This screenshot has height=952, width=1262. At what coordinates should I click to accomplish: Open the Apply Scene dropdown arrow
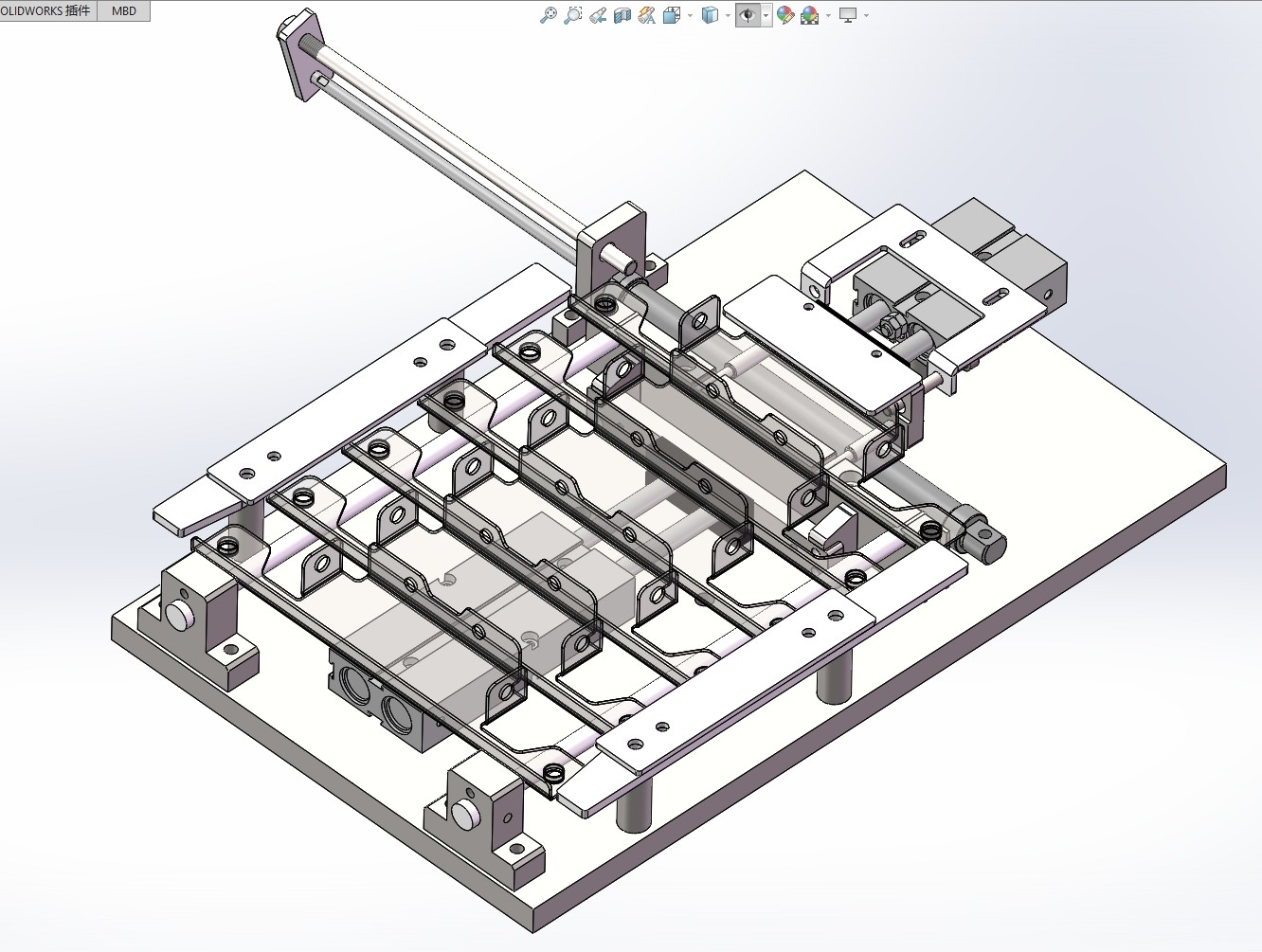click(828, 15)
